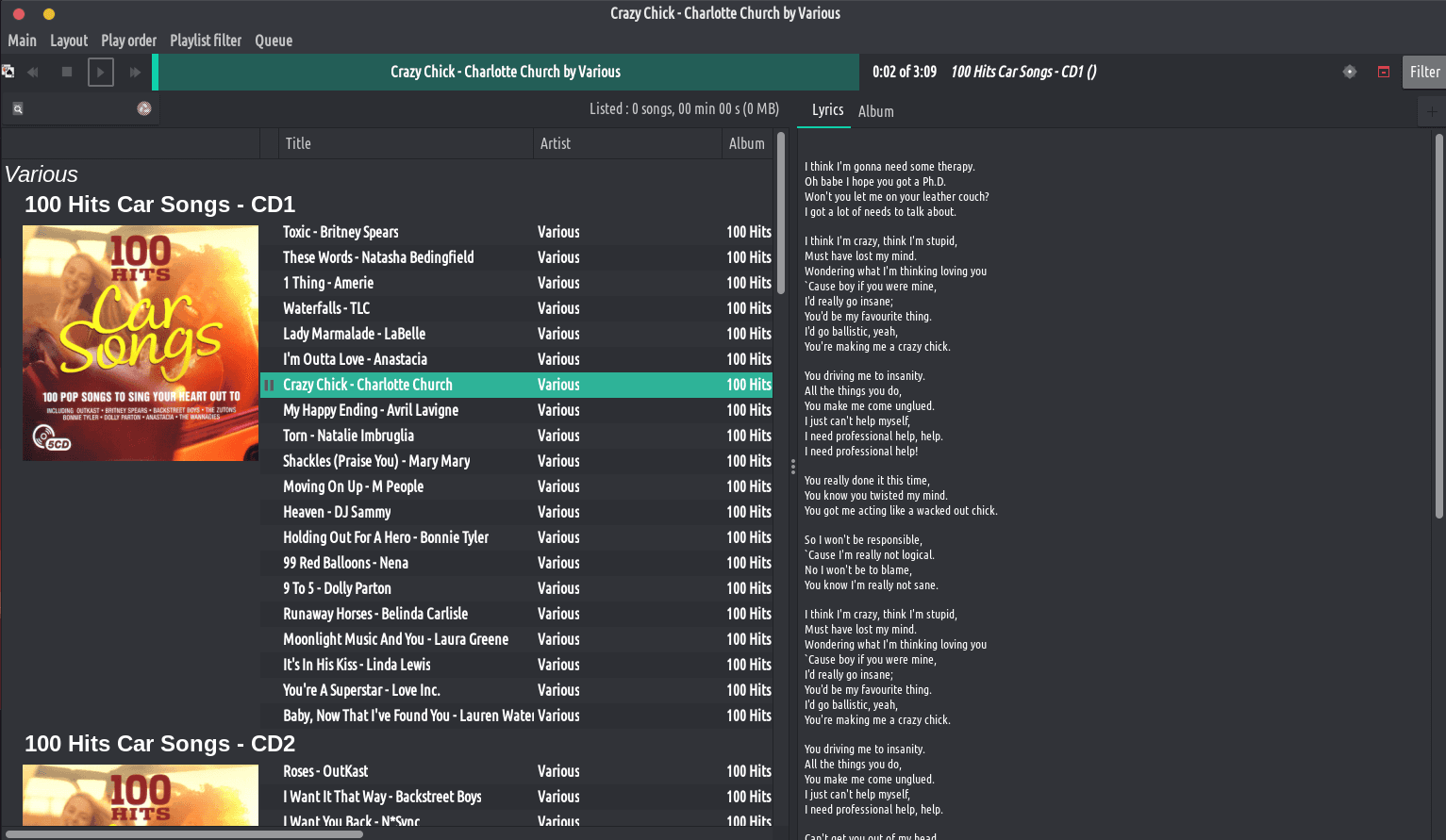Screen dimensions: 1446x840
Task: Click the plus button to add a tab
Action: pyautogui.click(x=1432, y=111)
